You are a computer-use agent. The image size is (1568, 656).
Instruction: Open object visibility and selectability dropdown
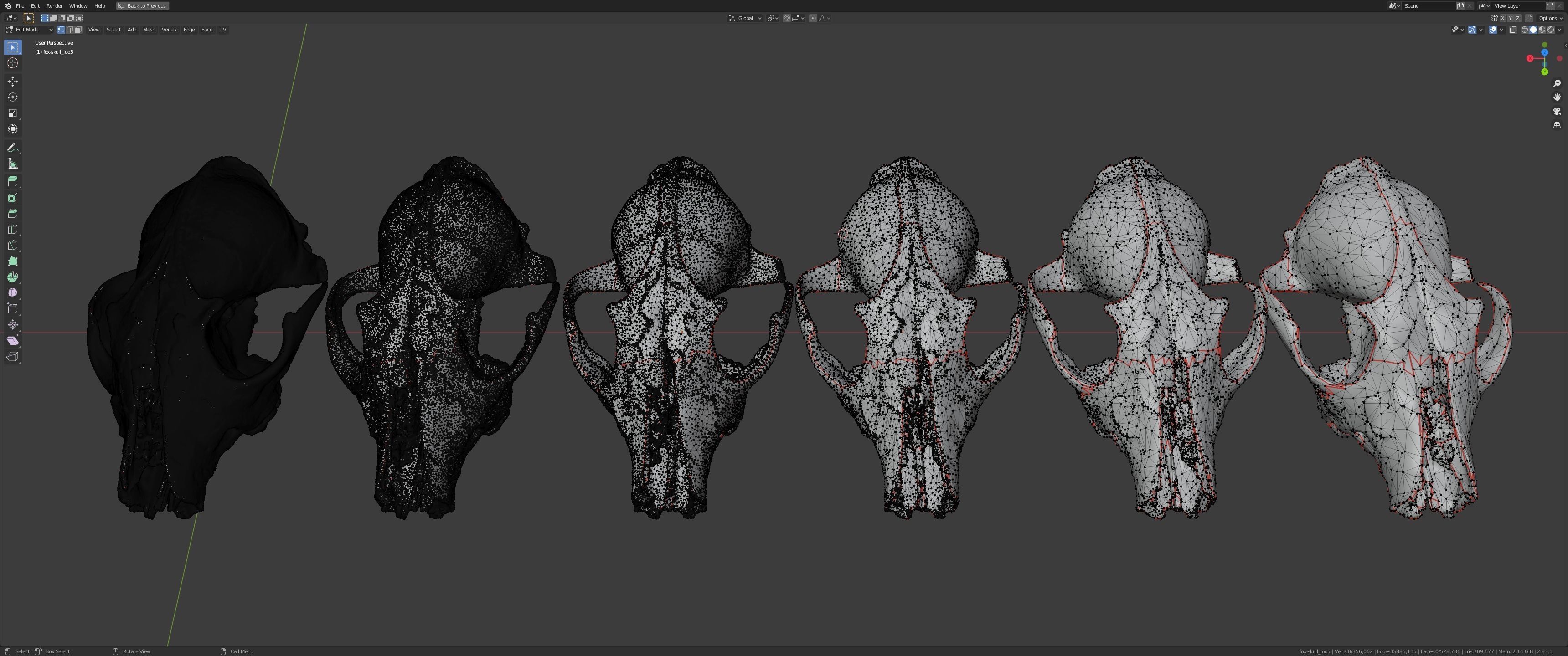pos(1459,29)
